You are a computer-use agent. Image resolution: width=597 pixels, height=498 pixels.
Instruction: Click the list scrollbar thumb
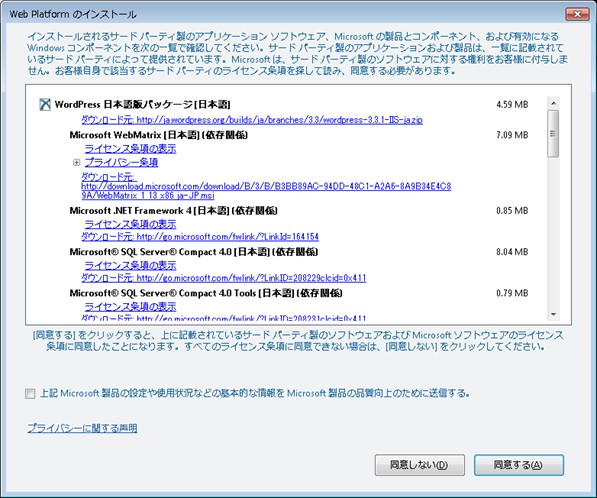point(553,134)
